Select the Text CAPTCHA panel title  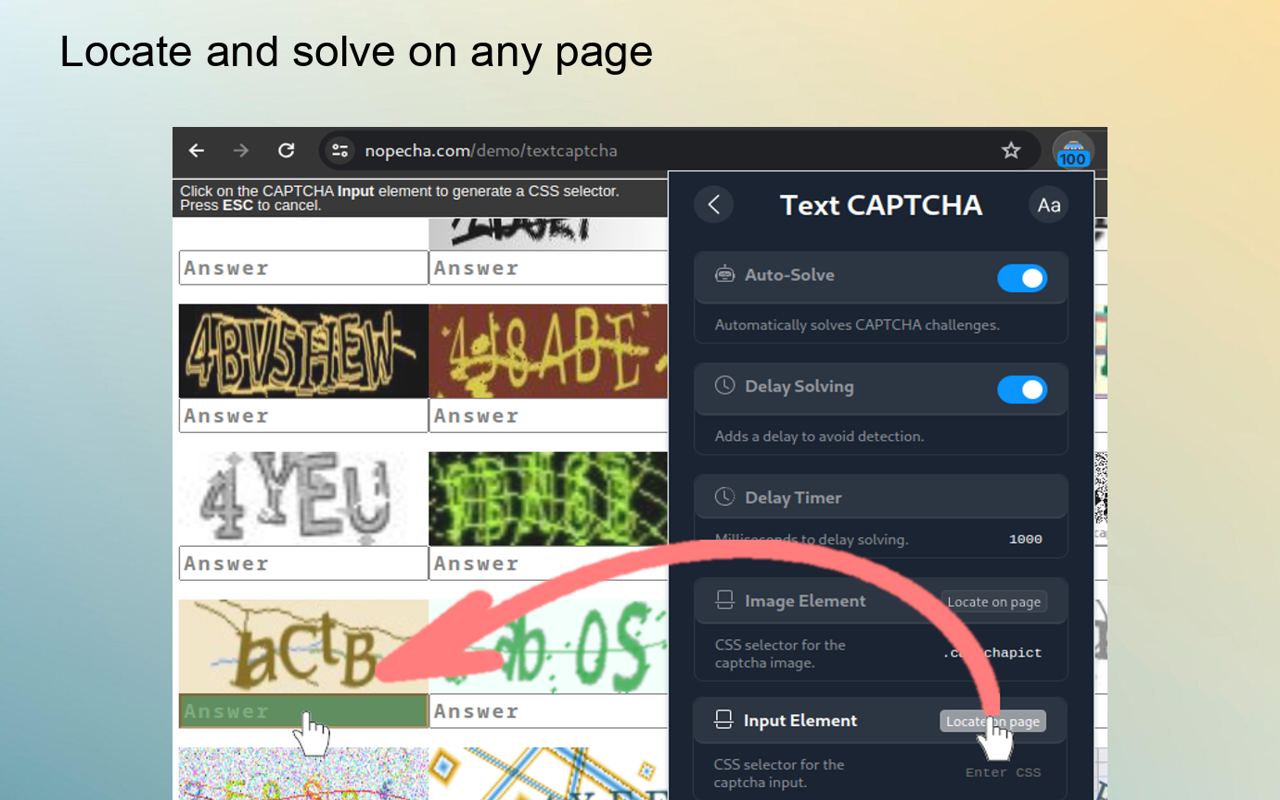pos(878,205)
